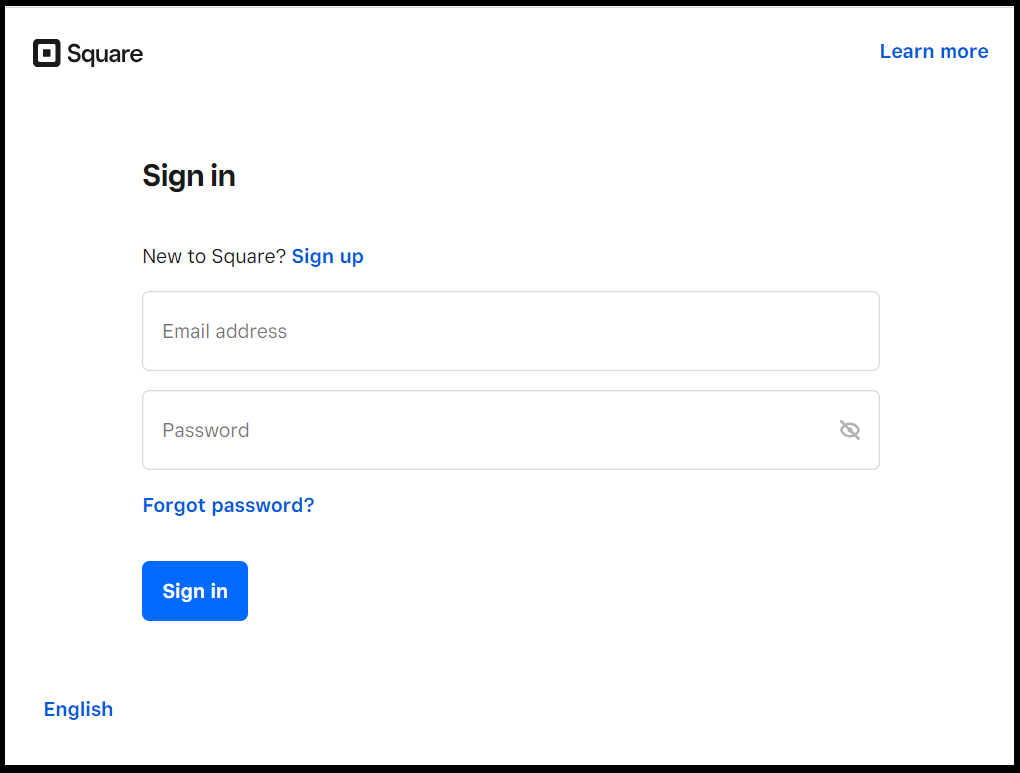The width and height of the screenshot is (1020, 773).
Task: Click inside the Password input box
Action: coord(490,430)
